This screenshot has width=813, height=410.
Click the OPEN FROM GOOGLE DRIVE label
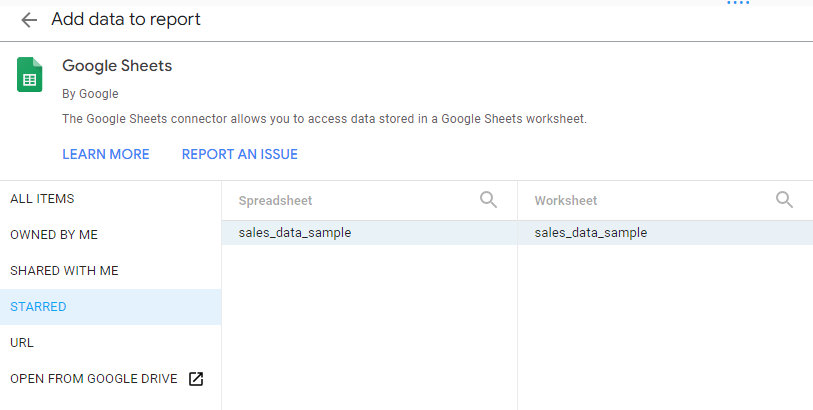[x=93, y=379]
